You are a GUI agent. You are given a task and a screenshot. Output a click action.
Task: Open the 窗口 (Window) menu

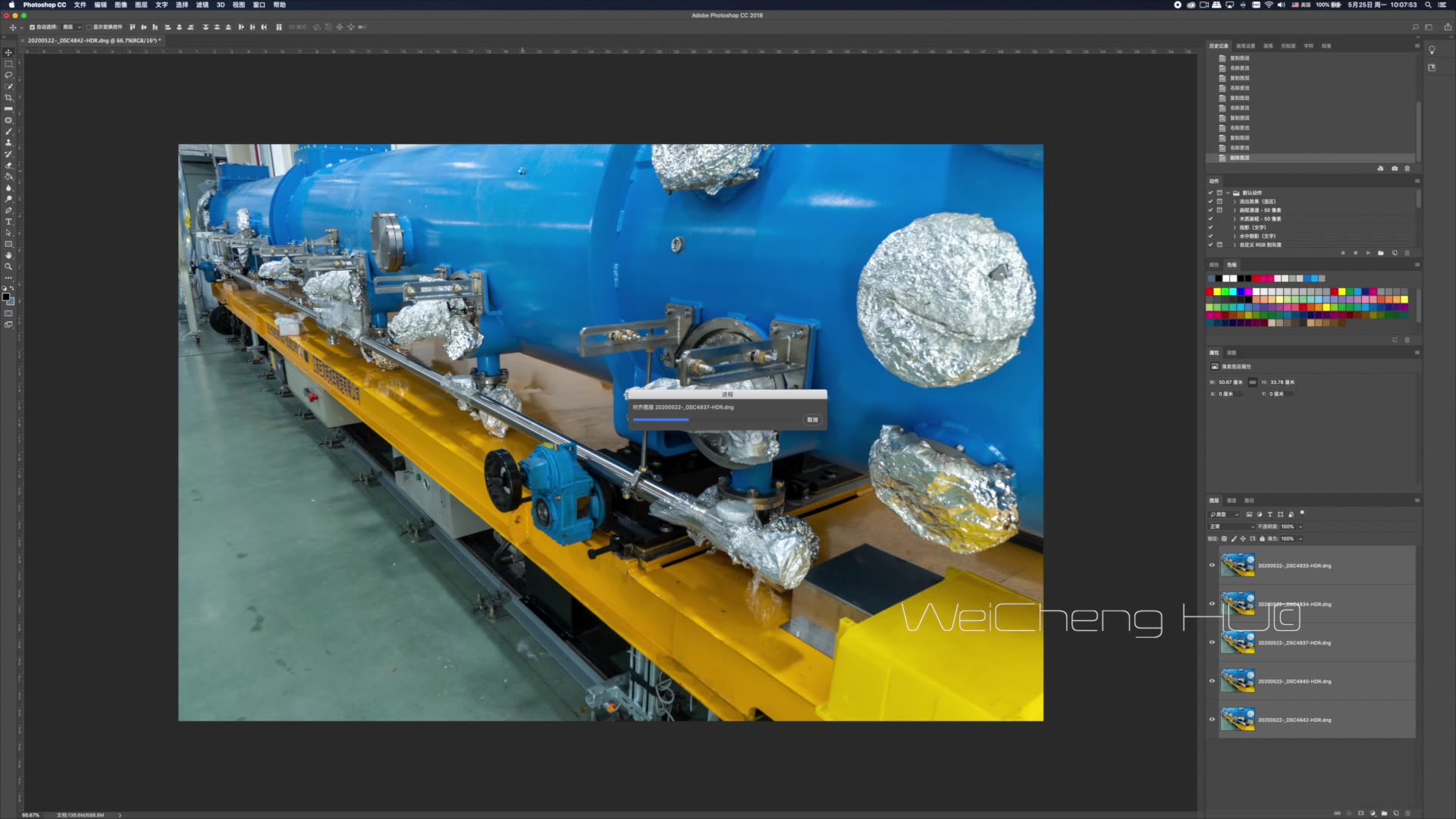pos(259,5)
